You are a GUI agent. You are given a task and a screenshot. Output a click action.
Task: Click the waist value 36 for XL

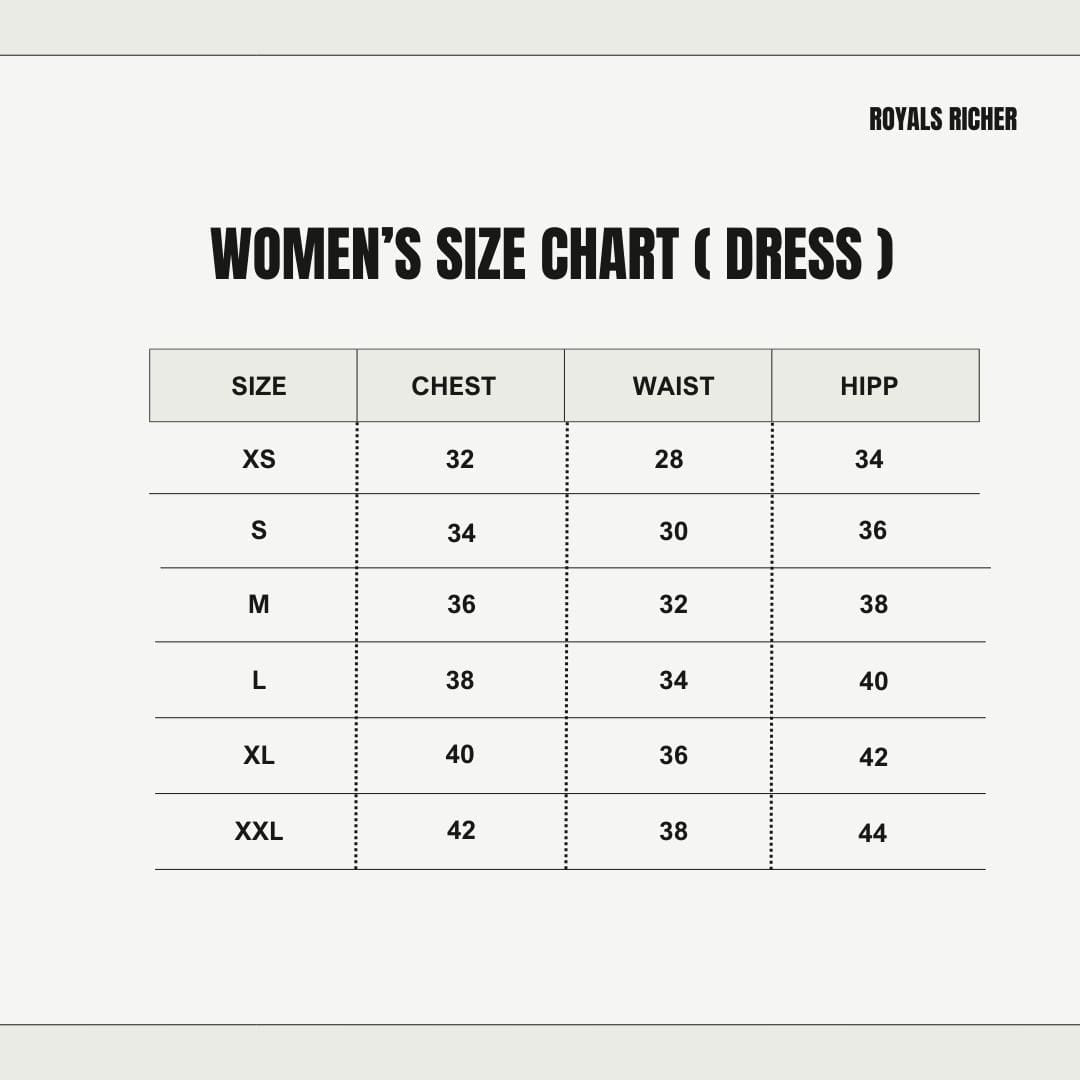[673, 755]
